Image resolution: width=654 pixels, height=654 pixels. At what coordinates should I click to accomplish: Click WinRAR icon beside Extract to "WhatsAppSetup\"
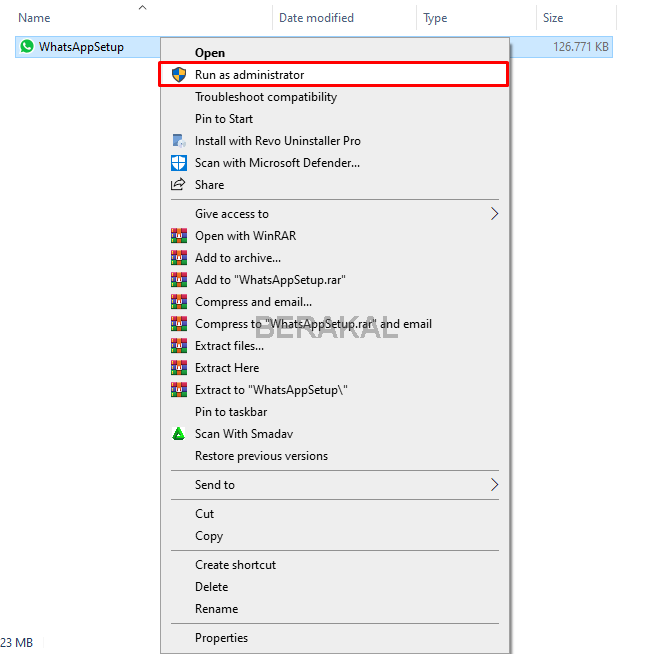pyautogui.click(x=179, y=390)
